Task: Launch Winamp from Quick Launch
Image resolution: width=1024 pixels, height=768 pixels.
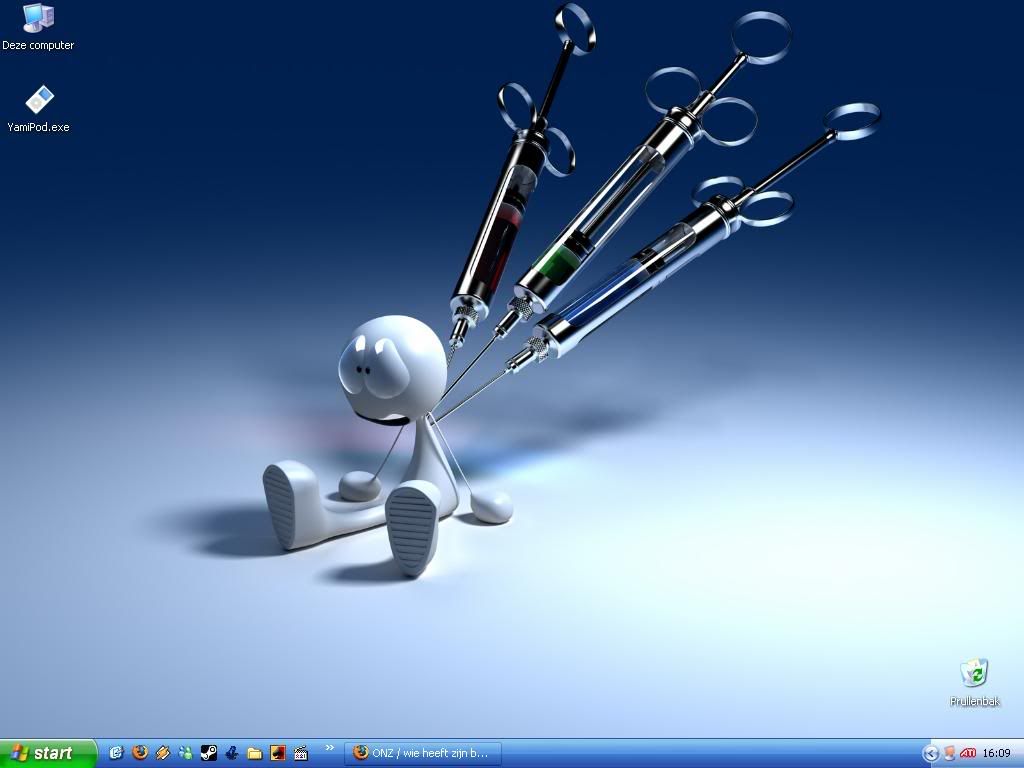Action: click(163, 753)
